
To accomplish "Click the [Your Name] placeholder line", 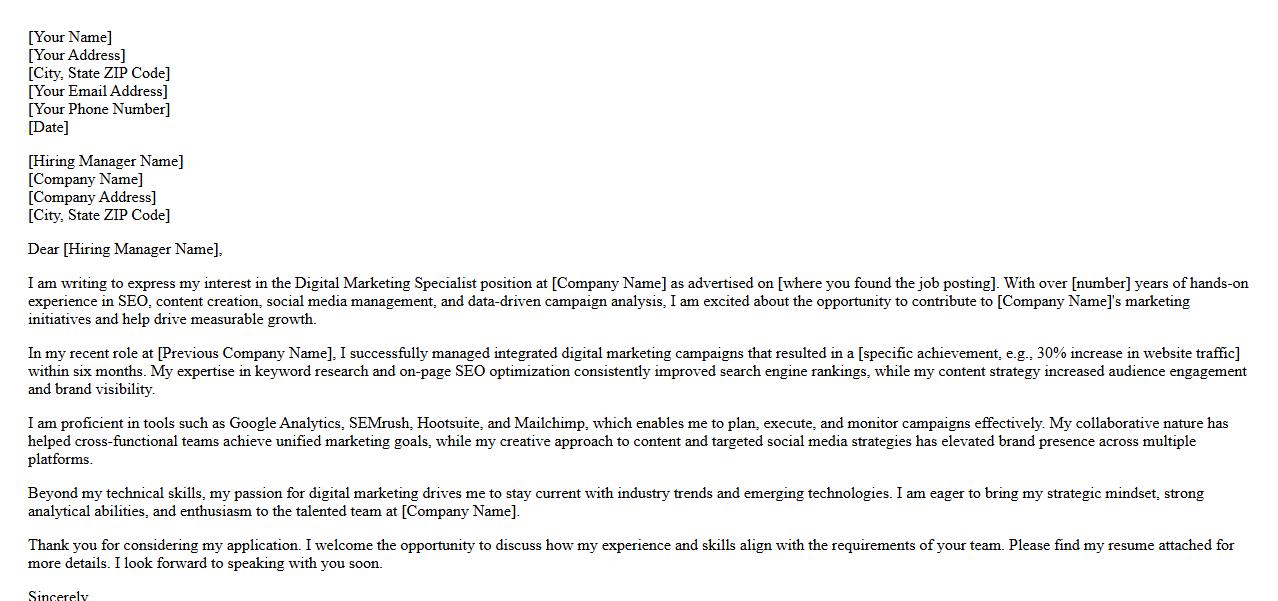I will coord(70,37).
